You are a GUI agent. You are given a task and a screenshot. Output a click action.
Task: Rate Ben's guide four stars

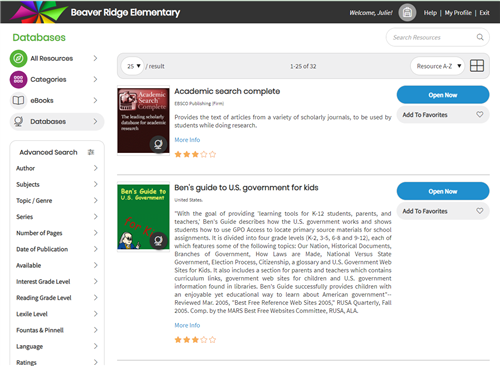click(x=204, y=340)
